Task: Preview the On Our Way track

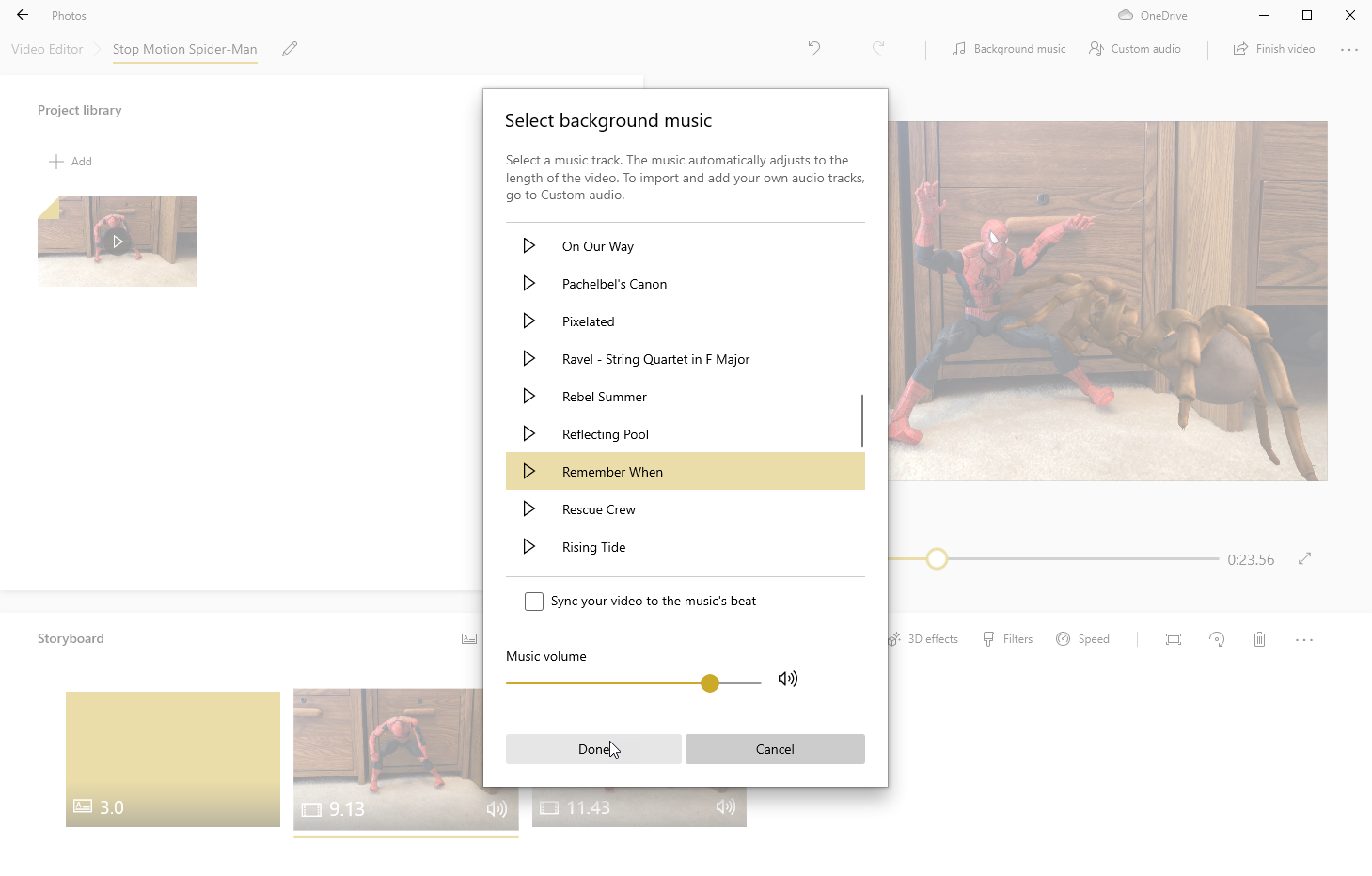Action: coord(528,245)
